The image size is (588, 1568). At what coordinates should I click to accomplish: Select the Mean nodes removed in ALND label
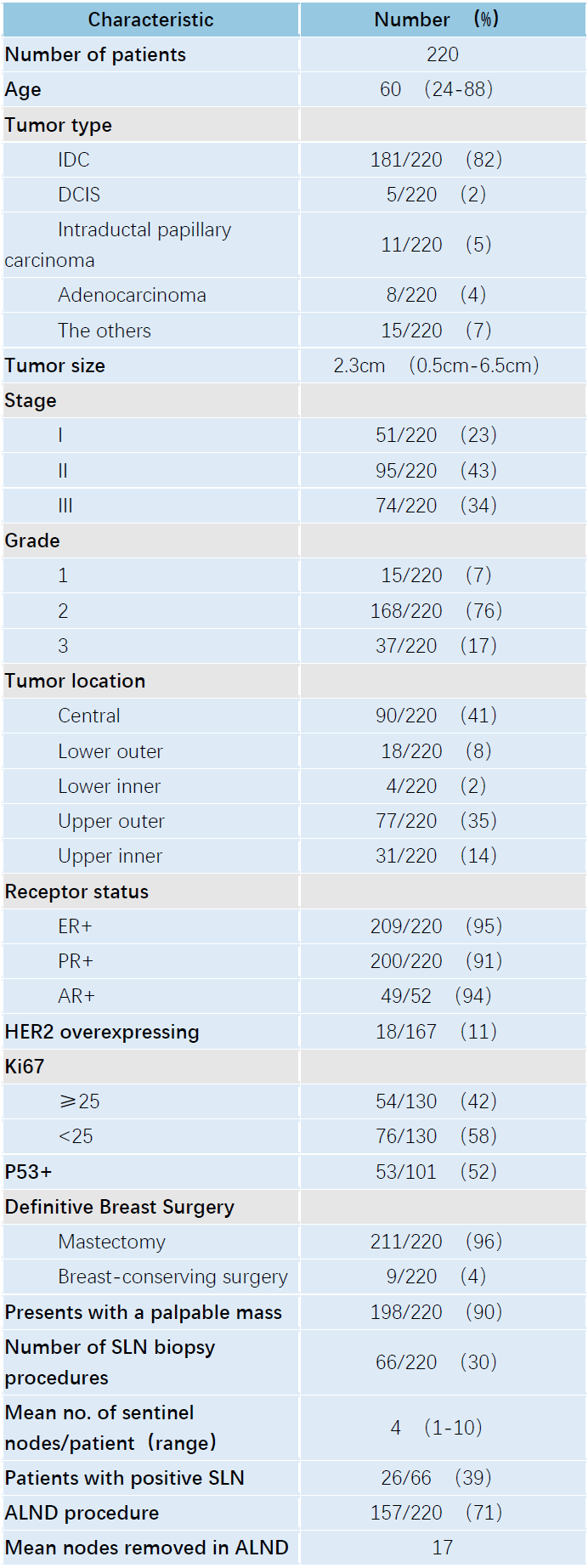(x=146, y=1548)
